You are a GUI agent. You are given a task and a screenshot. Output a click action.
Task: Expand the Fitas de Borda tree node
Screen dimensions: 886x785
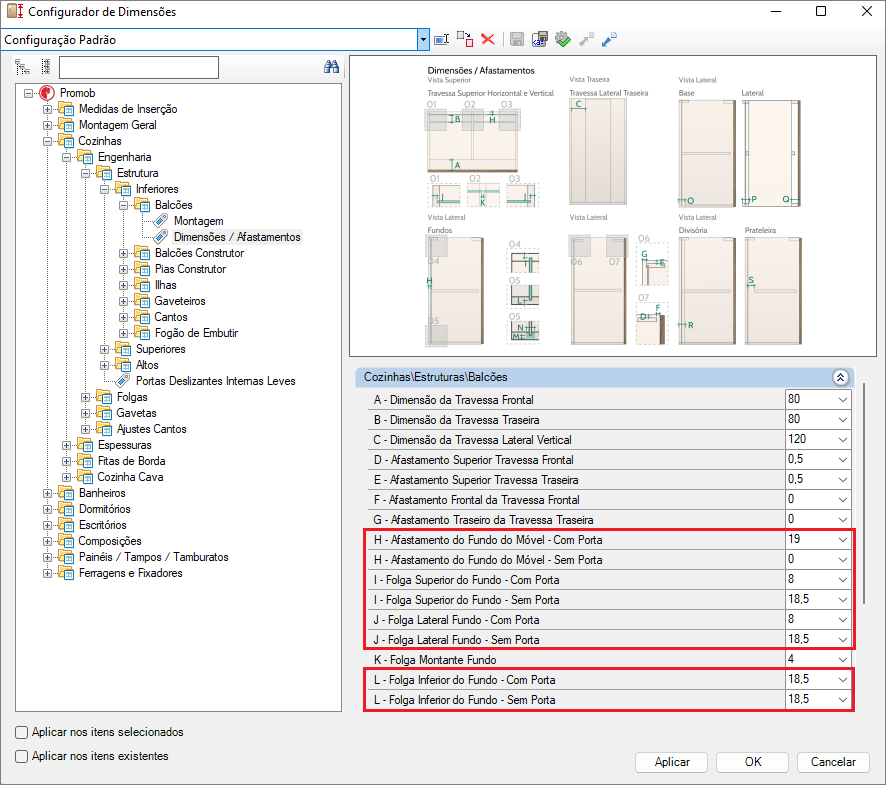click(x=67, y=461)
